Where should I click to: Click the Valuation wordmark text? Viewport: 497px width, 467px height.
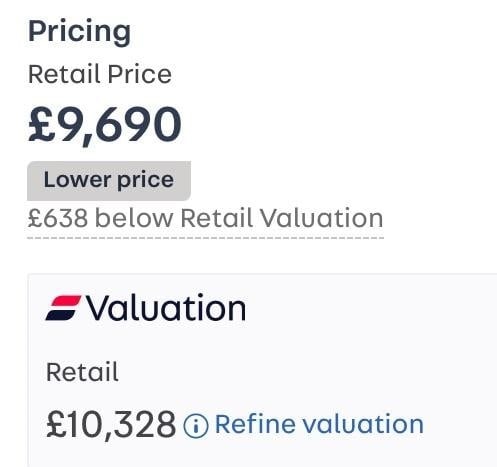[x=166, y=308]
